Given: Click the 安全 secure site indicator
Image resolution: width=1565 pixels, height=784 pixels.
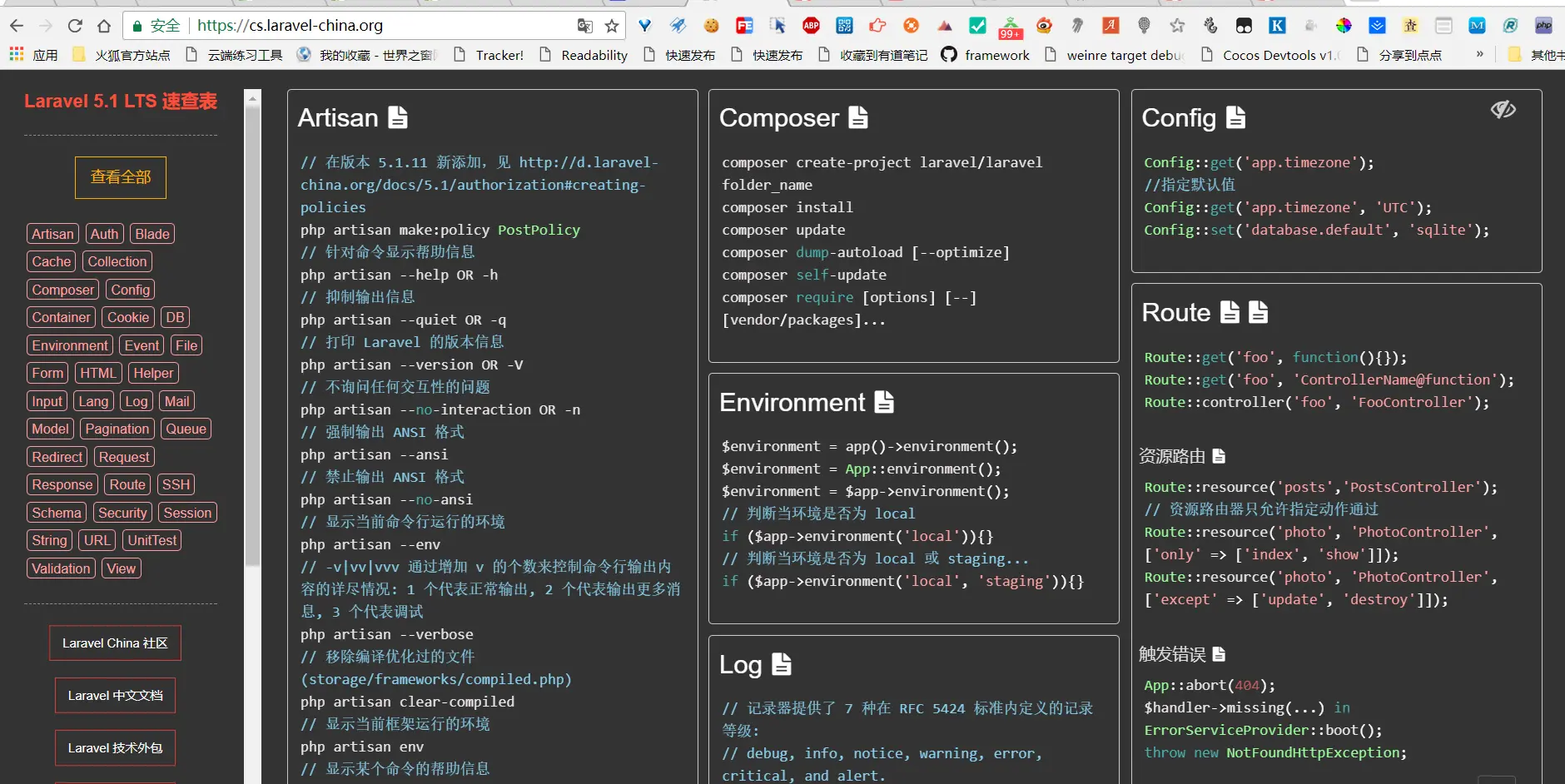Looking at the screenshot, I should (x=156, y=26).
